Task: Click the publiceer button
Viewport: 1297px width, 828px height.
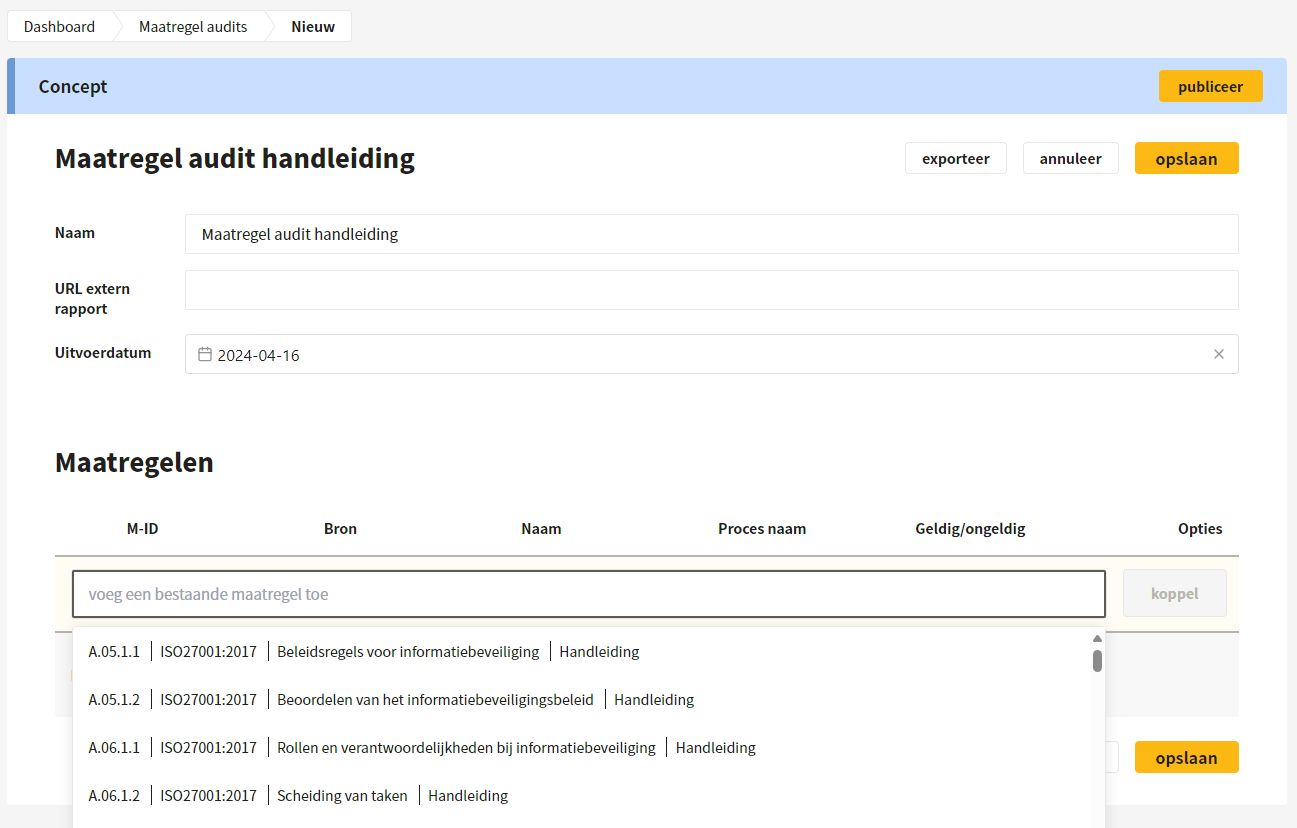Action: [1210, 86]
